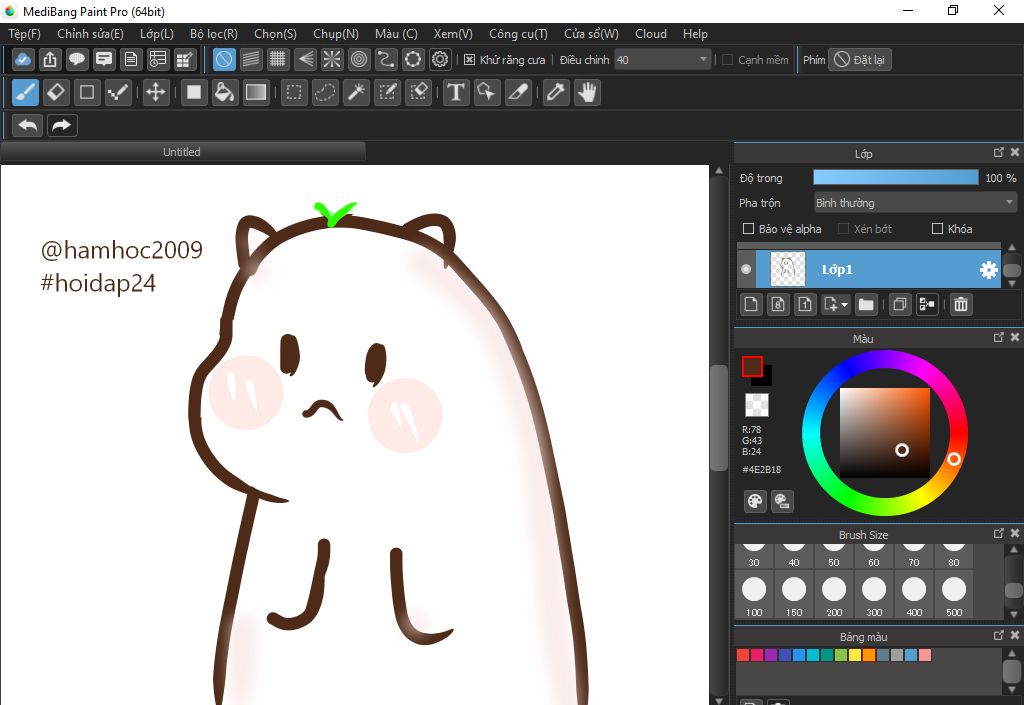Close the Màu color panel
Image resolution: width=1024 pixels, height=705 pixels.
1014,337
